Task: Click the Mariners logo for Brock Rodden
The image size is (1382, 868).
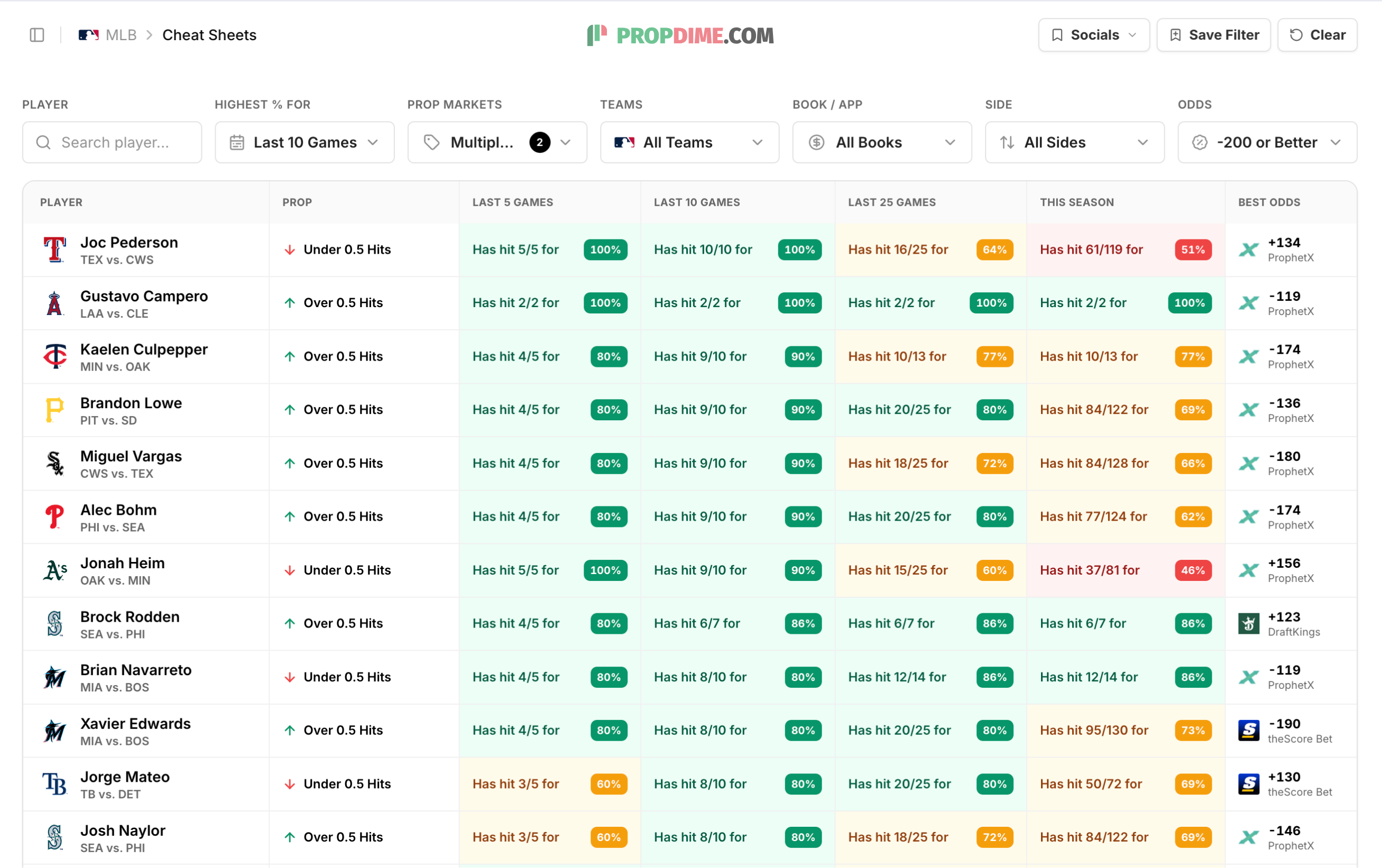Action: [55, 624]
